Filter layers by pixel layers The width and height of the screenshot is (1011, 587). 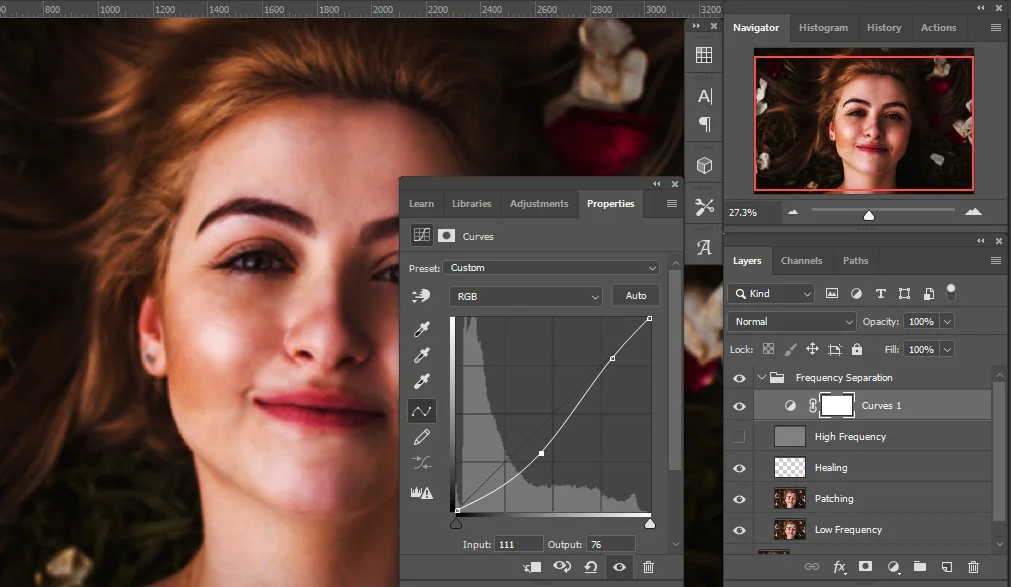[x=832, y=294]
